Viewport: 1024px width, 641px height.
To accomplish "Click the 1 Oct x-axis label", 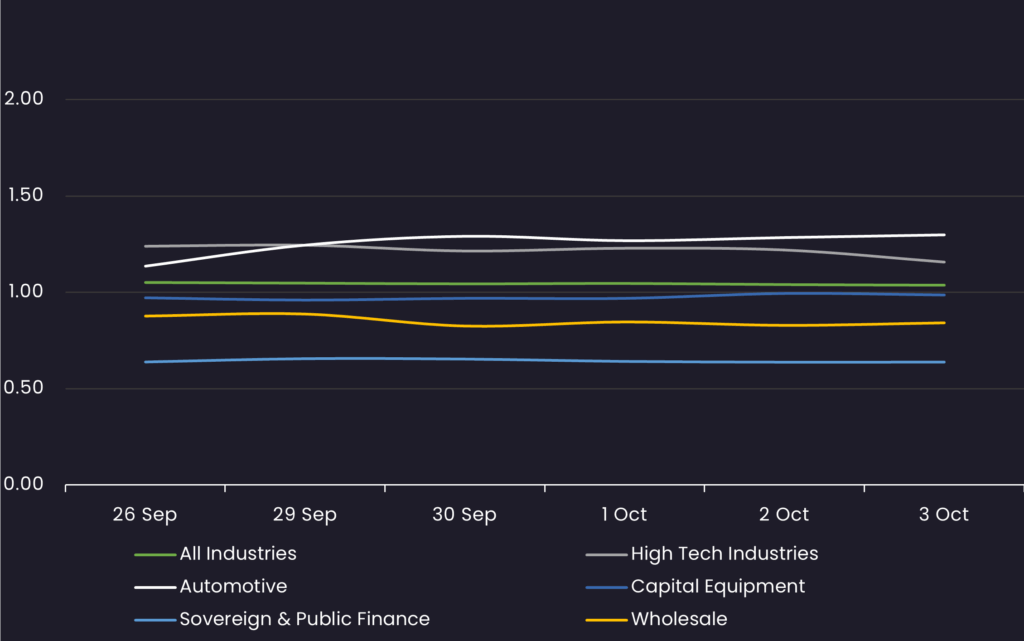I will [624, 515].
